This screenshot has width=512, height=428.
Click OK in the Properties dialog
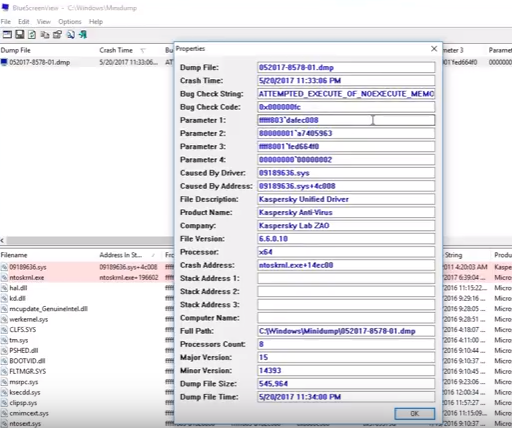click(414, 413)
